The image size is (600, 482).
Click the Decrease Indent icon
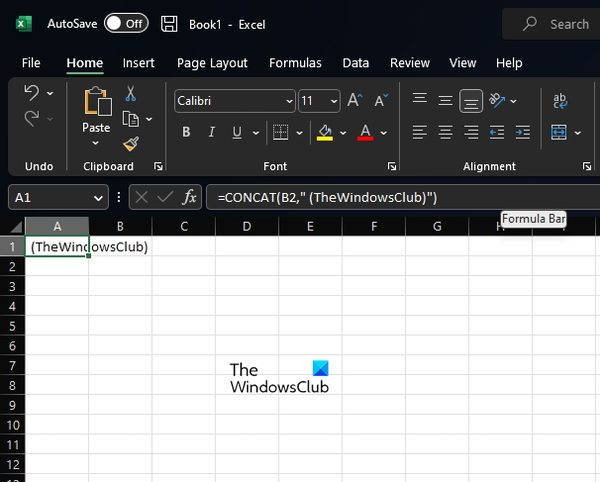(497, 132)
